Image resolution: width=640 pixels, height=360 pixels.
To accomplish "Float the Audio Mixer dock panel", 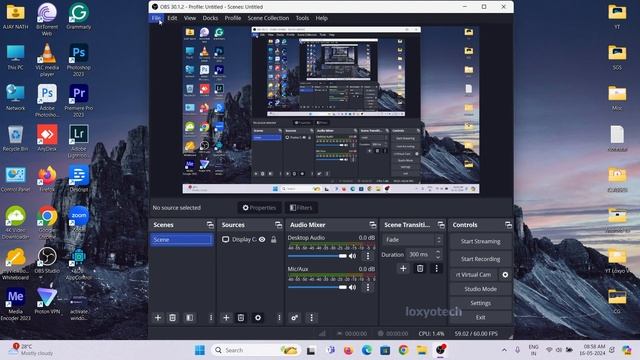I will pyautogui.click(x=373, y=225).
